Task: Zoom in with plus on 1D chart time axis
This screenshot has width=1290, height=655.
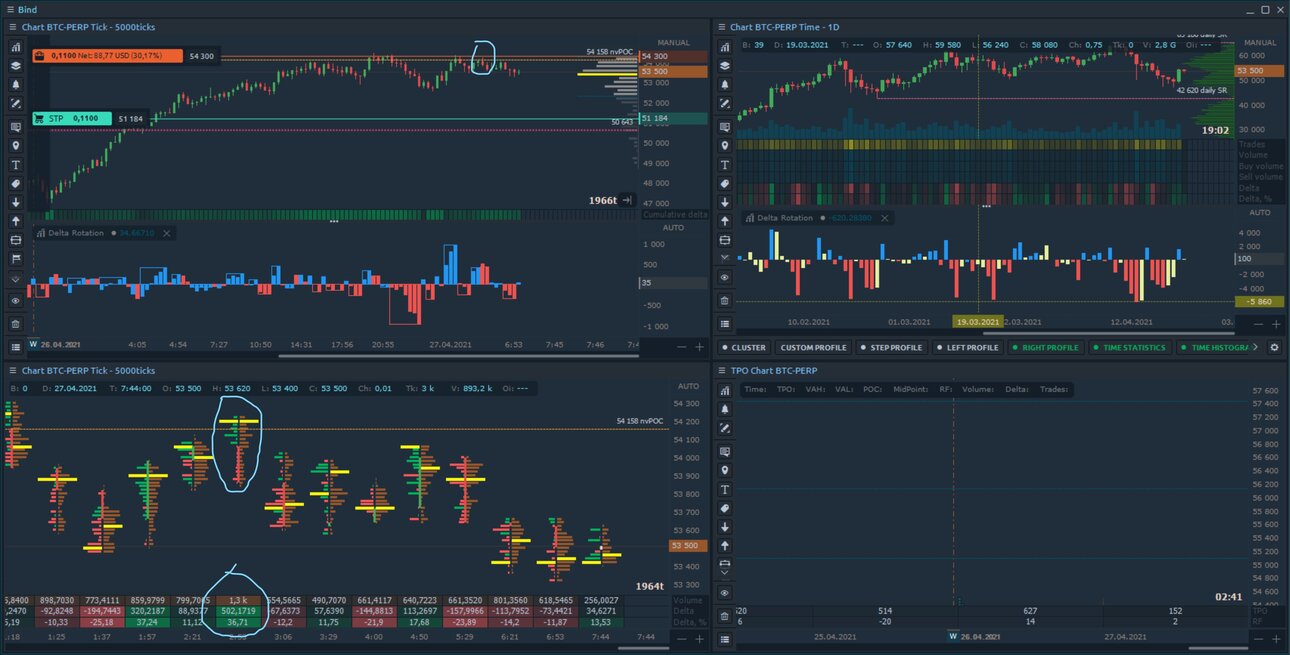Action: 1276,324
